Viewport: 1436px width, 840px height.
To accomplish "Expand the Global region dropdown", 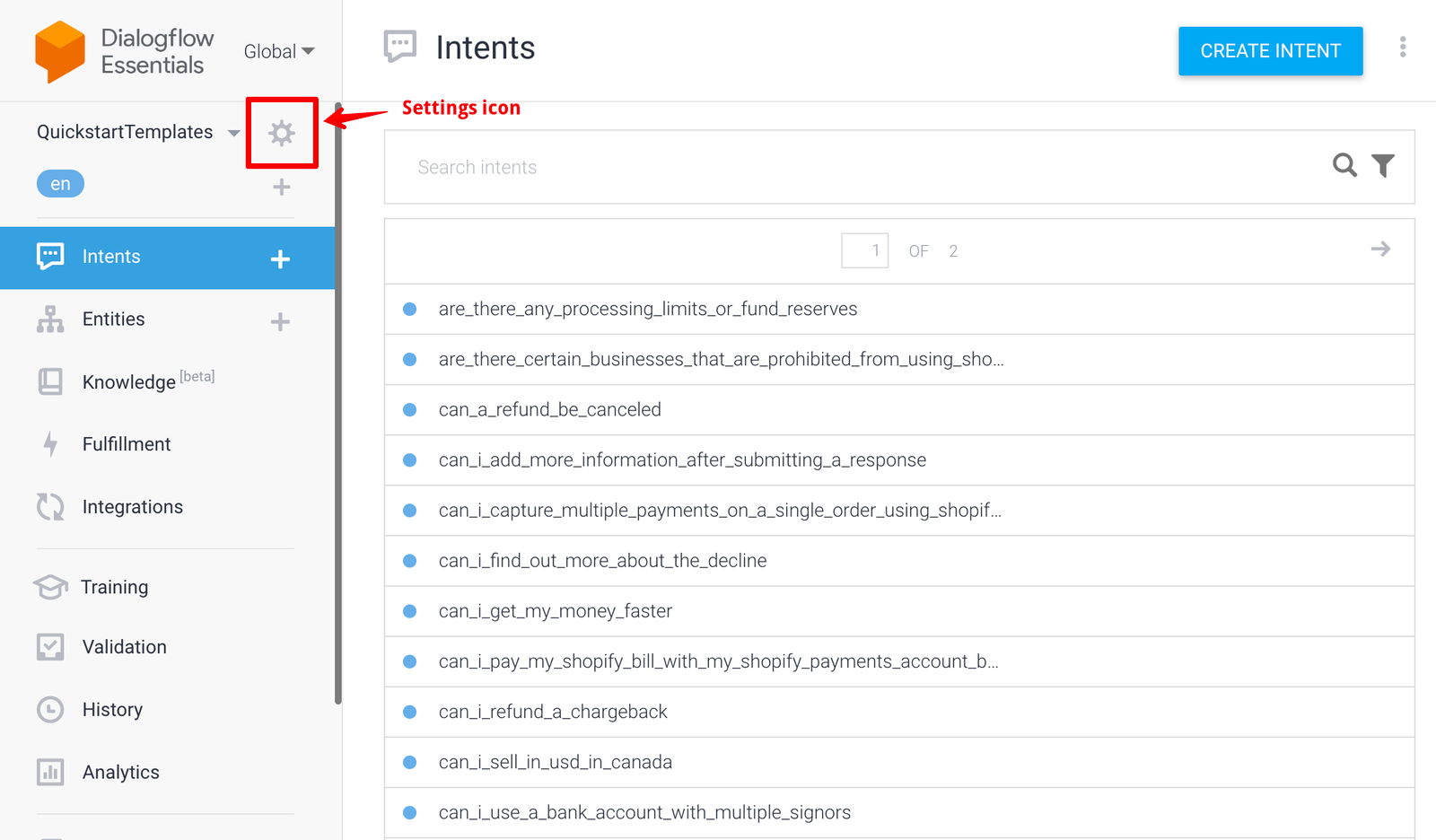I will [279, 51].
